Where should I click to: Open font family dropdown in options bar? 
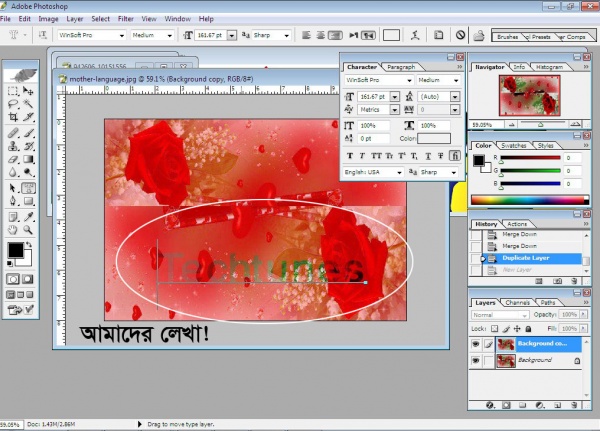click(122, 35)
